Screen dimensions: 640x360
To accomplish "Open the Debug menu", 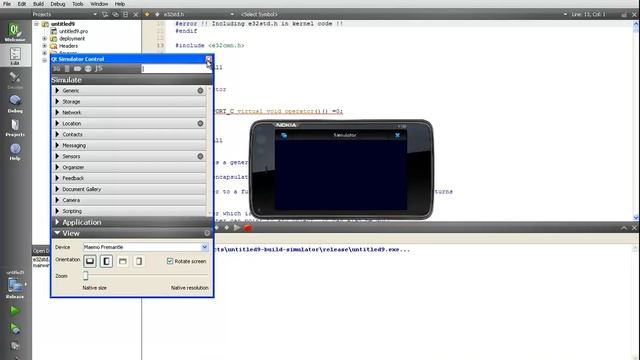I will pos(58,4).
